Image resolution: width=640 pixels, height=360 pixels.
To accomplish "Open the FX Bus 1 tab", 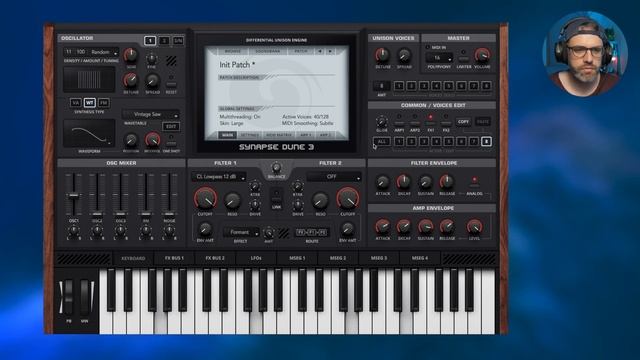I will click(174, 258).
